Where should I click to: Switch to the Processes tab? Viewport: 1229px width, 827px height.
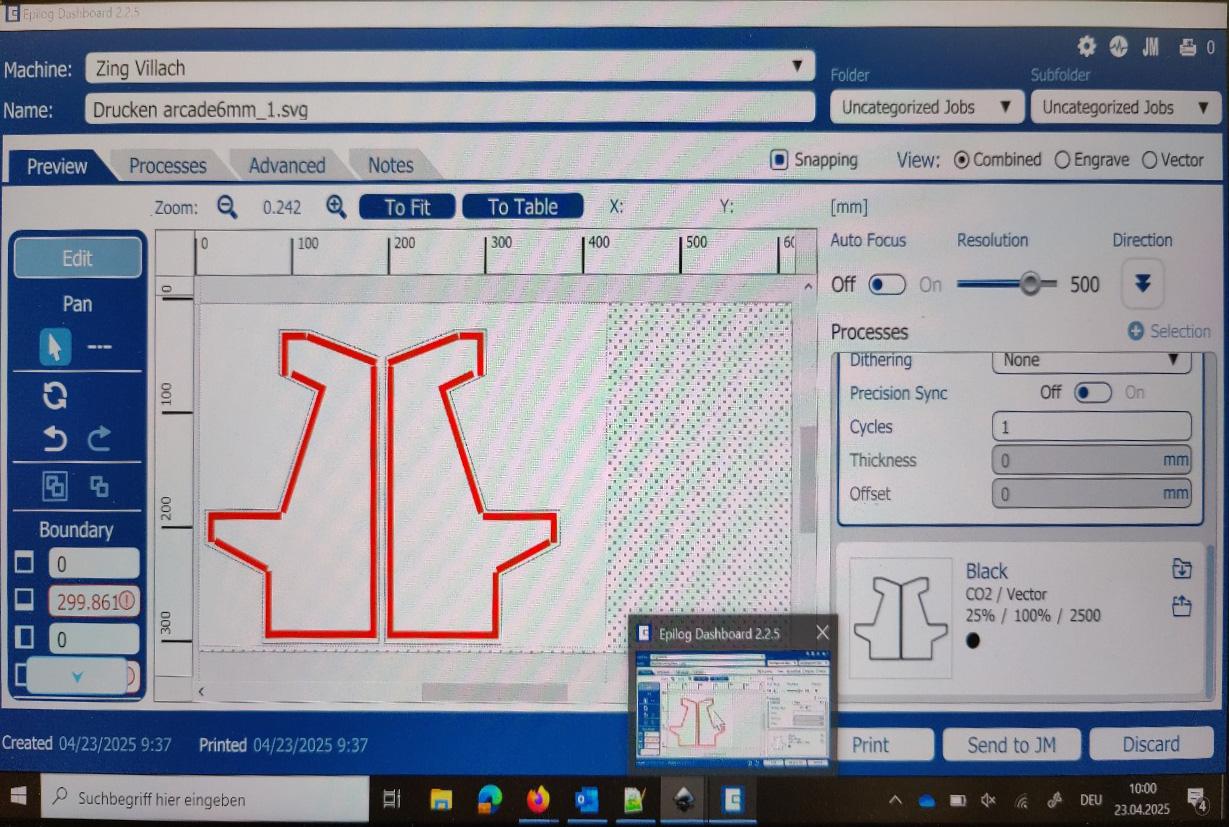pos(167,166)
